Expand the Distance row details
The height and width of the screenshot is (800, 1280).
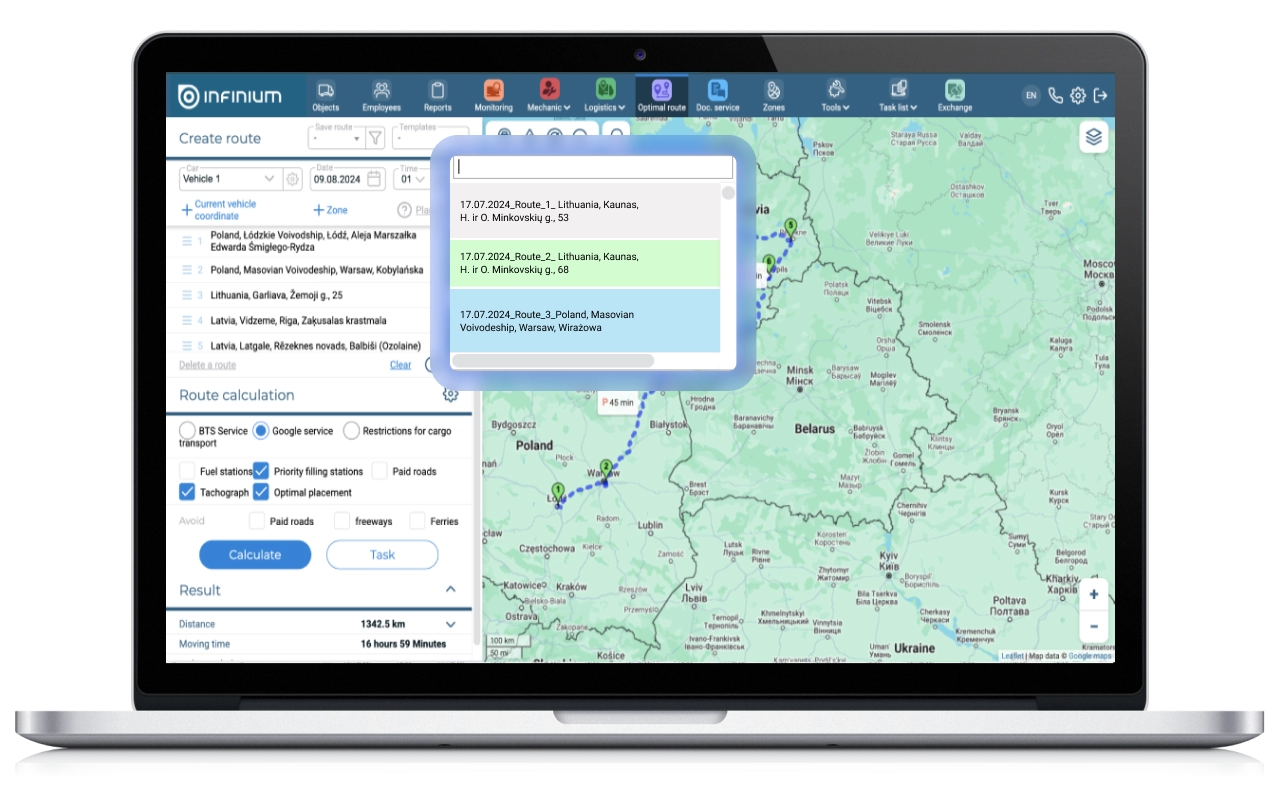pos(450,624)
